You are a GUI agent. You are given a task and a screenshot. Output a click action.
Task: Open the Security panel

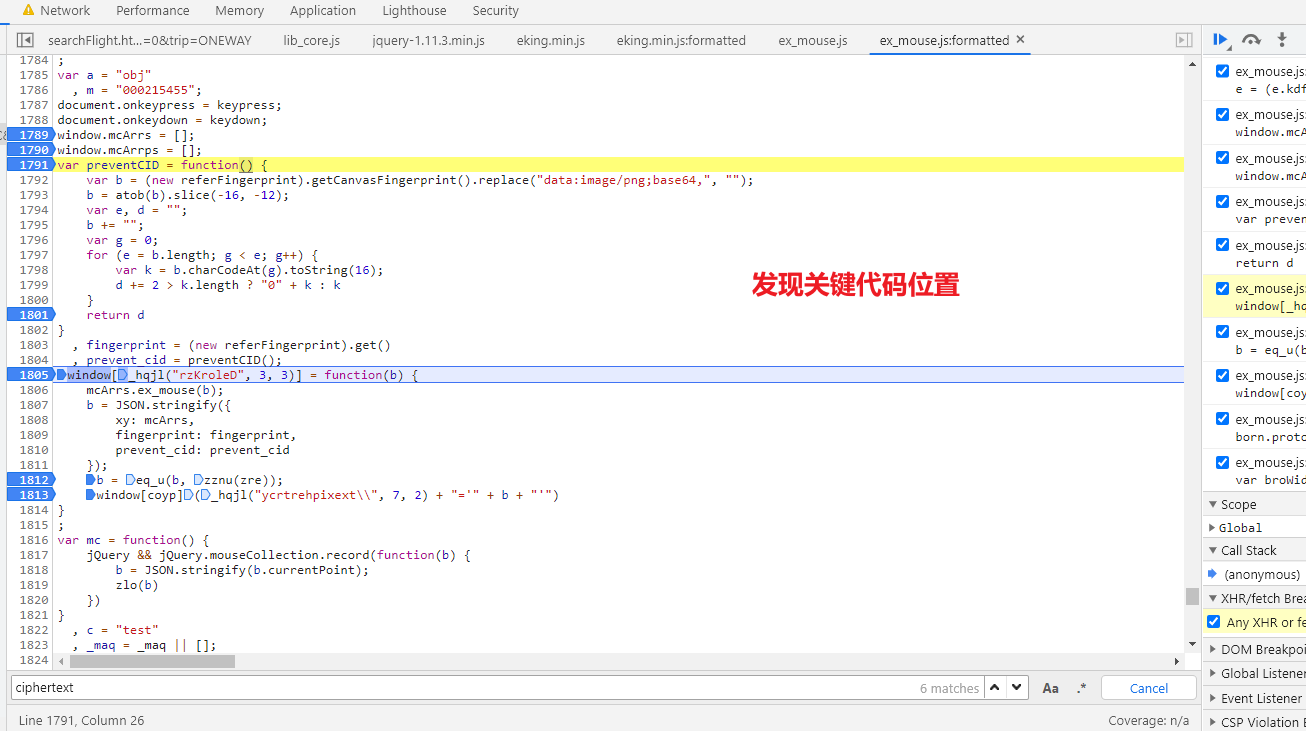(x=496, y=10)
